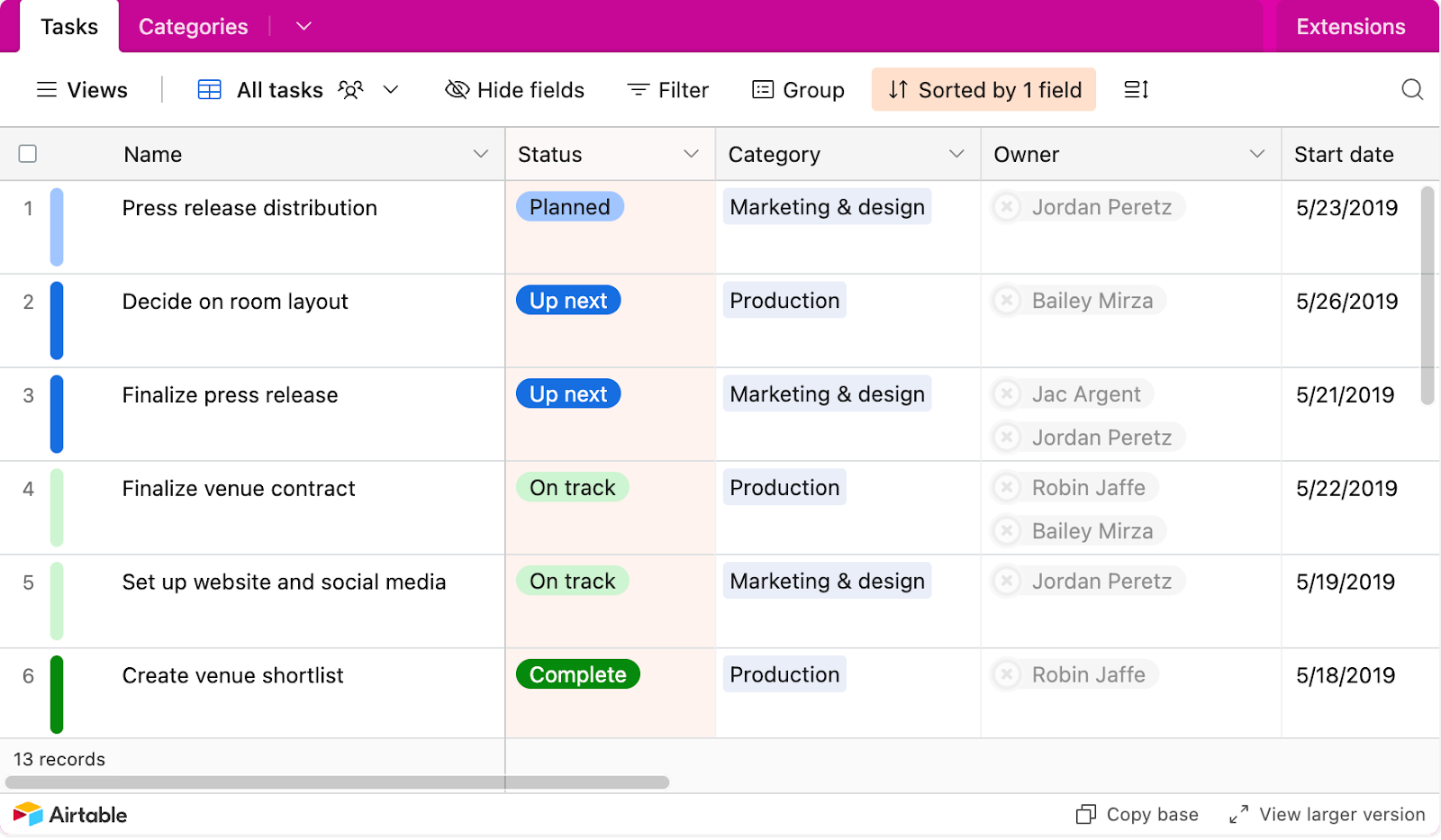Viewport: 1441px width, 840px height.
Task: Click the 5/23/2019 start date cell
Action: click(1347, 208)
